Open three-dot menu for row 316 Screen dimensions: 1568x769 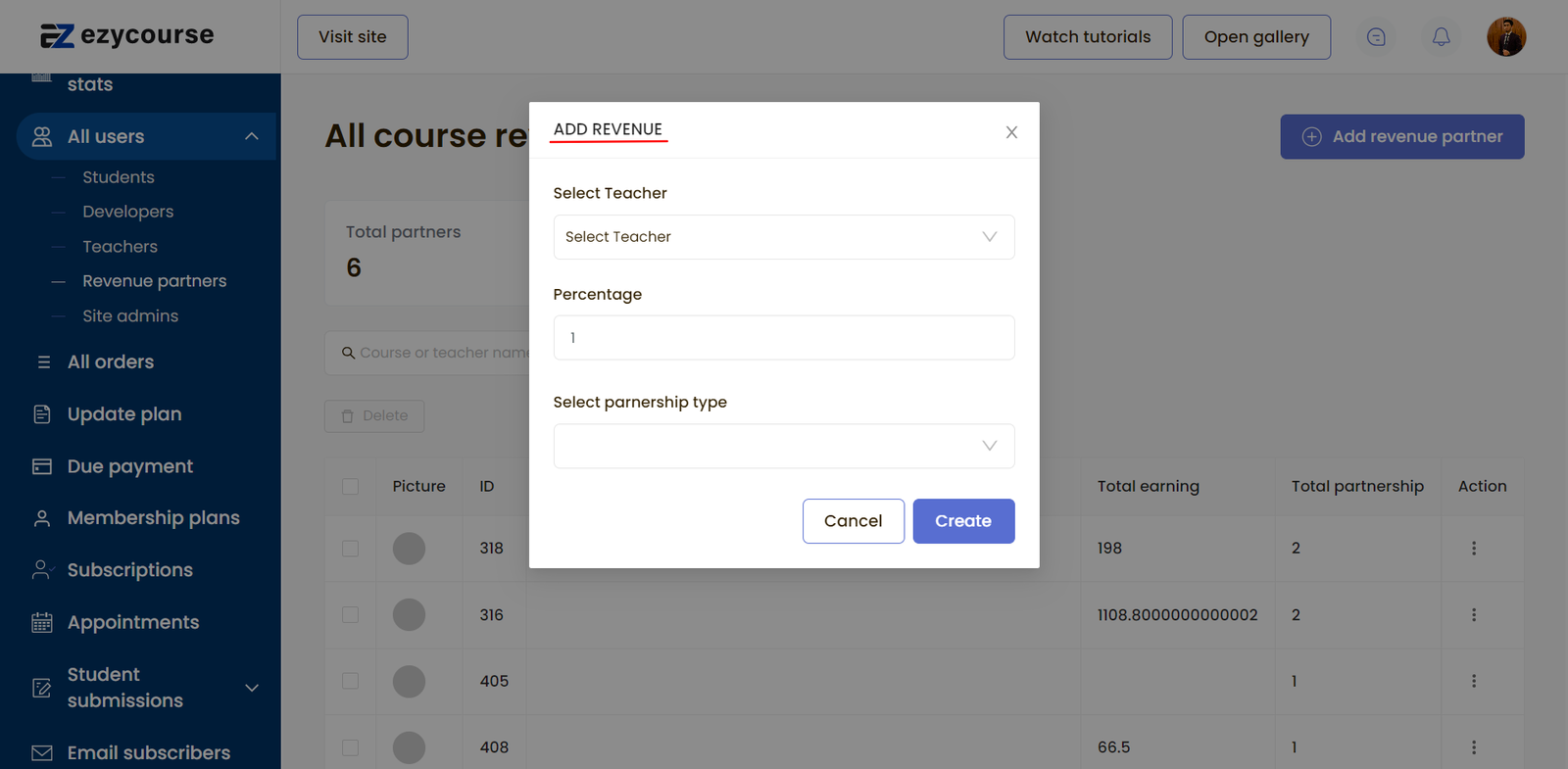click(x=1473, y=615)
